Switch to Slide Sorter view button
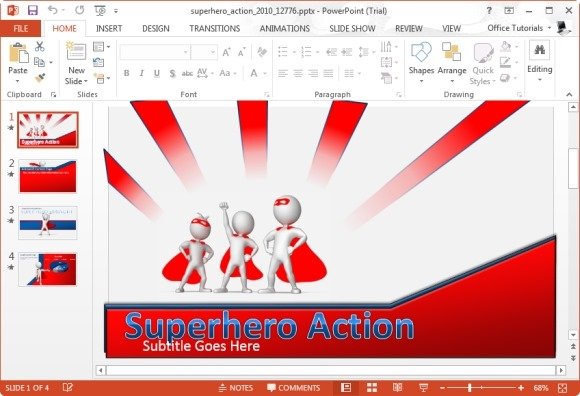The height and width of the screenshot is (396, 580). click(x=372, y=387)
